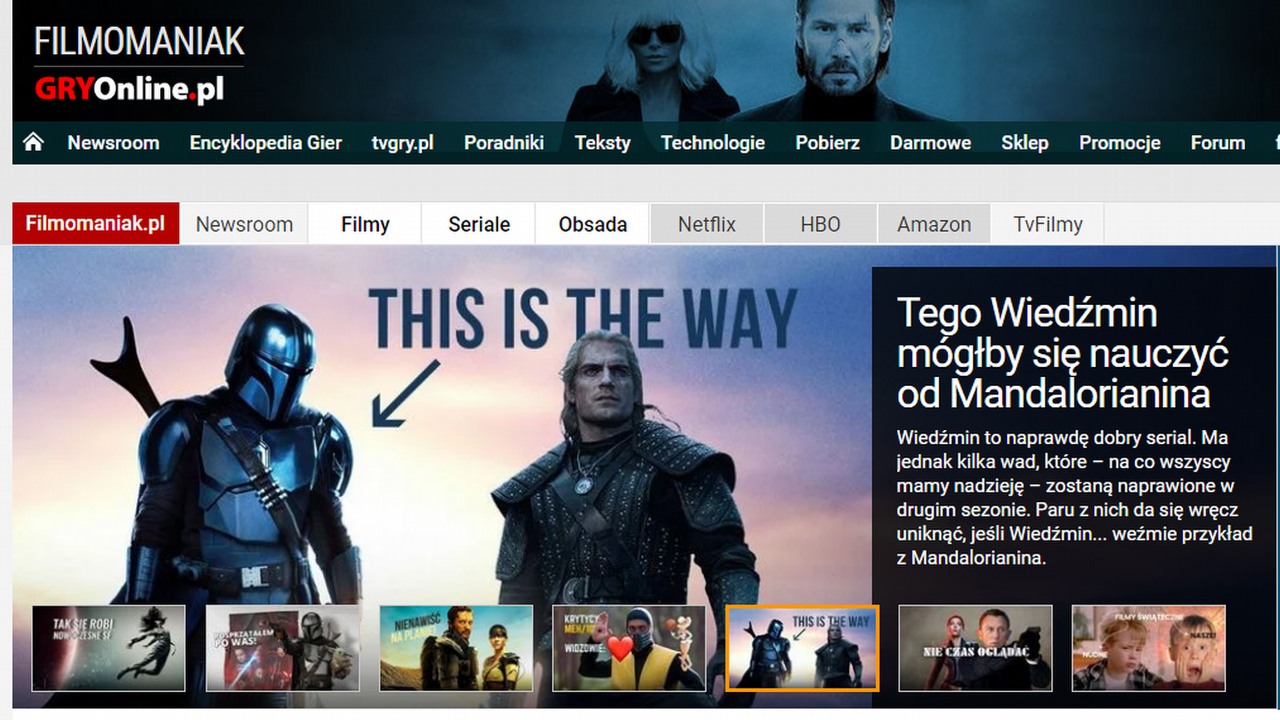The image size is (1280, 720).
Task: Open the NIE CZAS OGLĄDAĆ thumbnail
Action: 974,648
